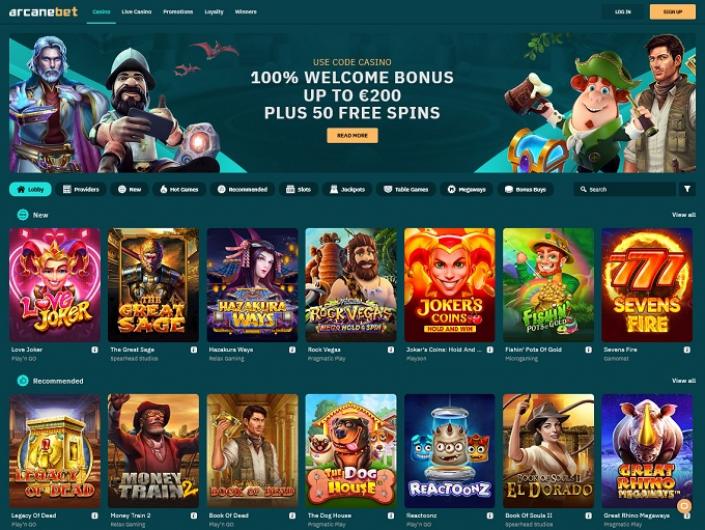Click info icon next to Rock Vegas
This screenshot has height=530, width=705.
coord(391,350)
